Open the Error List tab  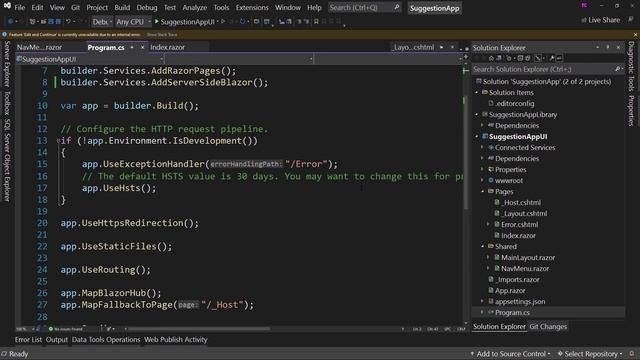[28, 340]
